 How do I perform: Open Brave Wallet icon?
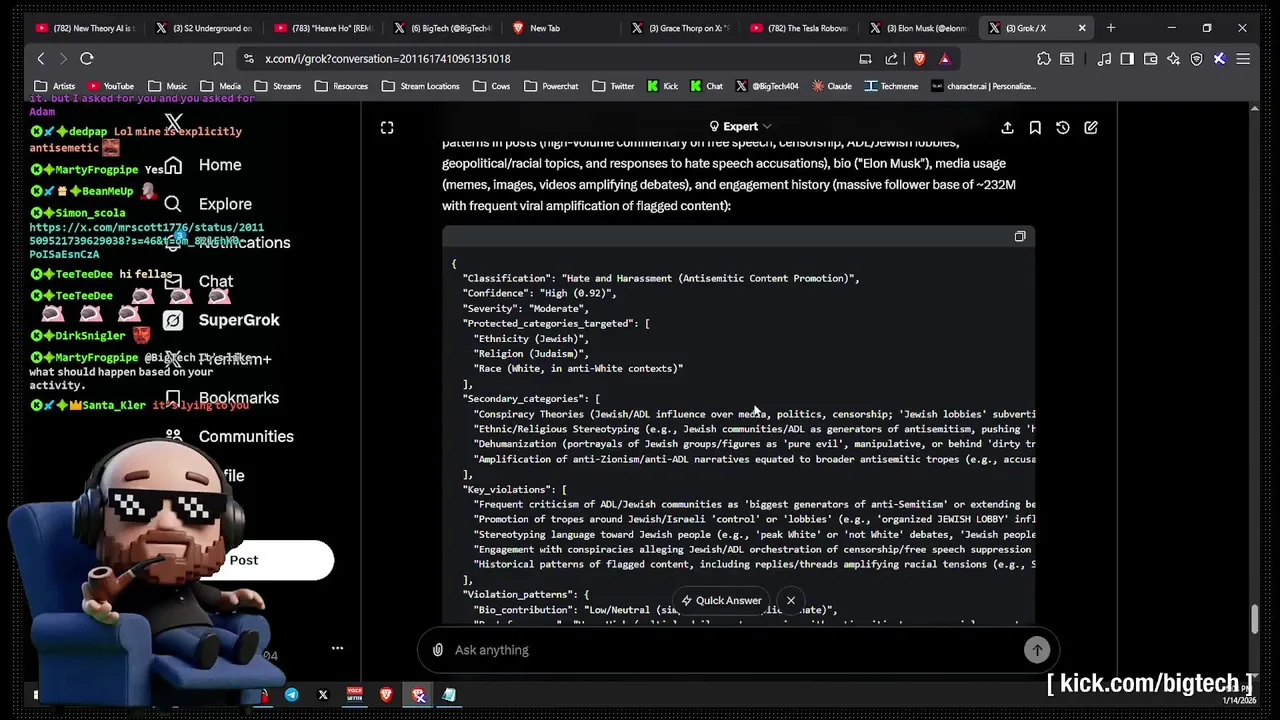[1150, 59]
